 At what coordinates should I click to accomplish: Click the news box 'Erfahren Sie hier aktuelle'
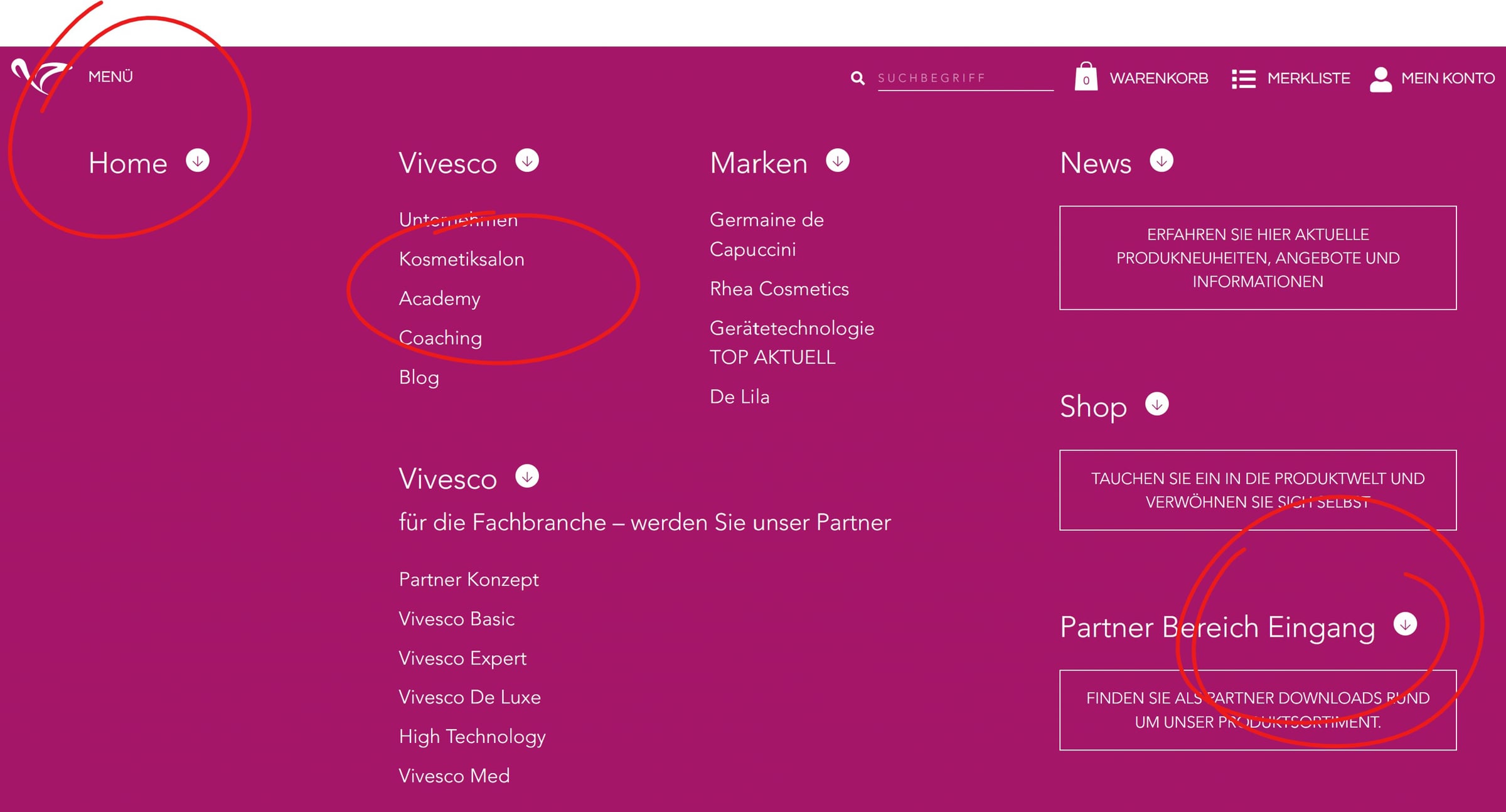(x=1258, y=258)
